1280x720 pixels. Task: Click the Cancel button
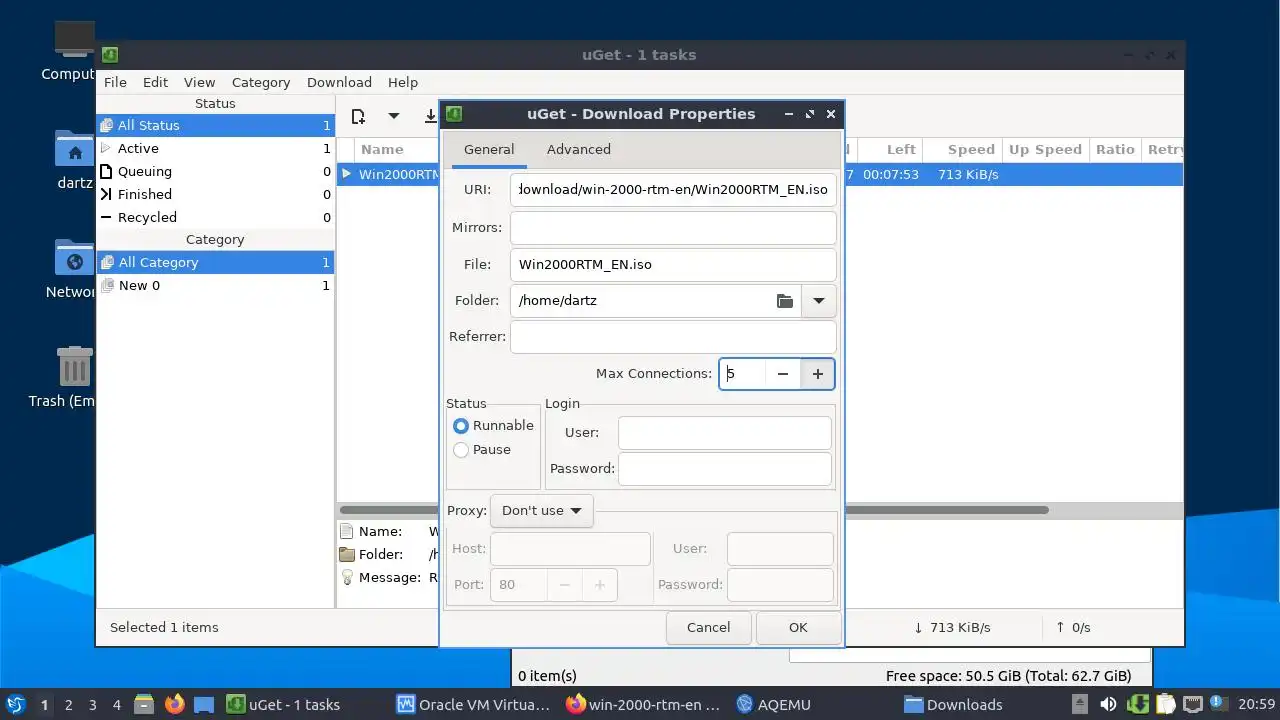(709, 628)
